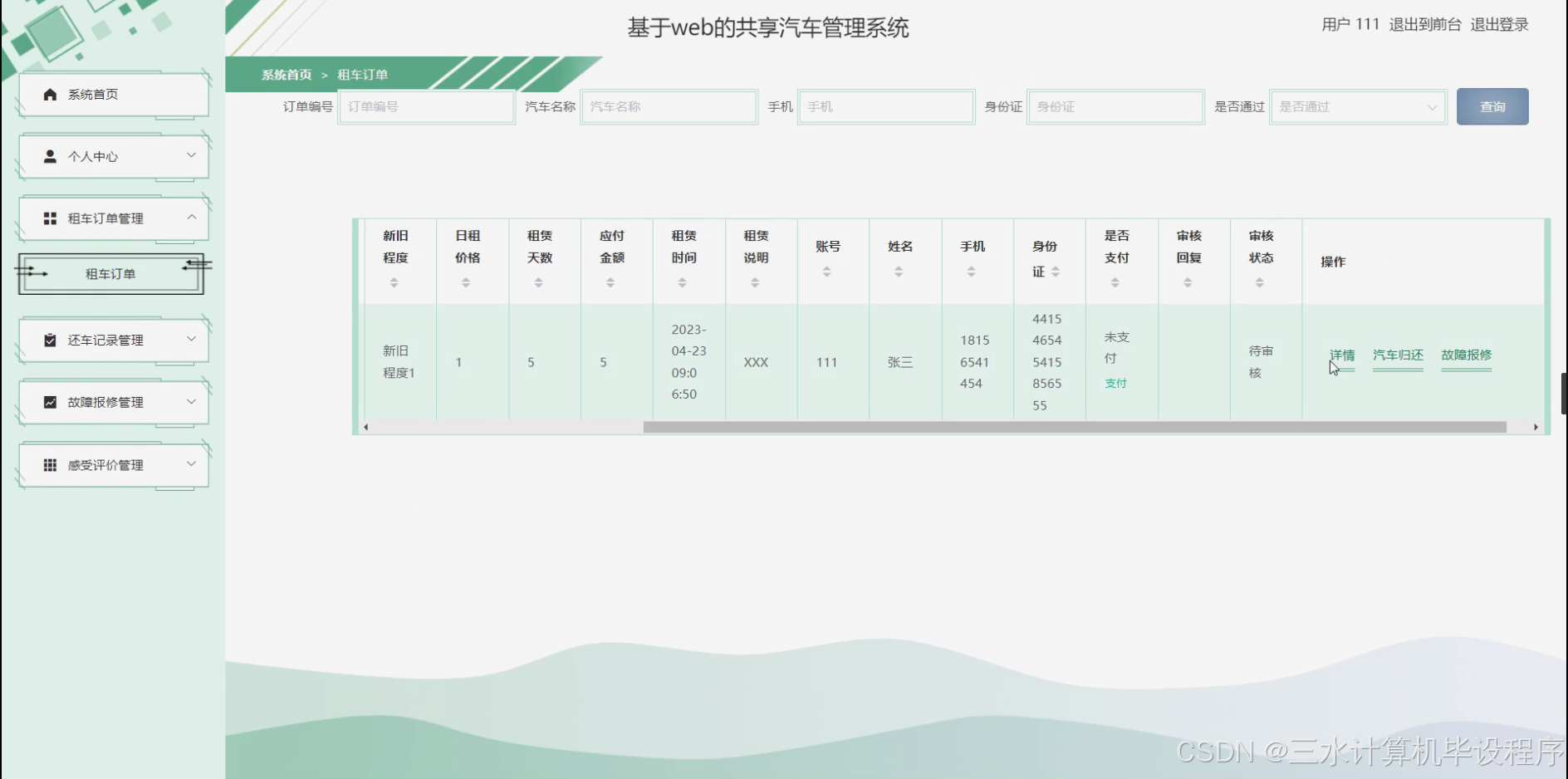Click the person icon beside 个人中心
Screen dimensions: 1568x779
[49, 156]
